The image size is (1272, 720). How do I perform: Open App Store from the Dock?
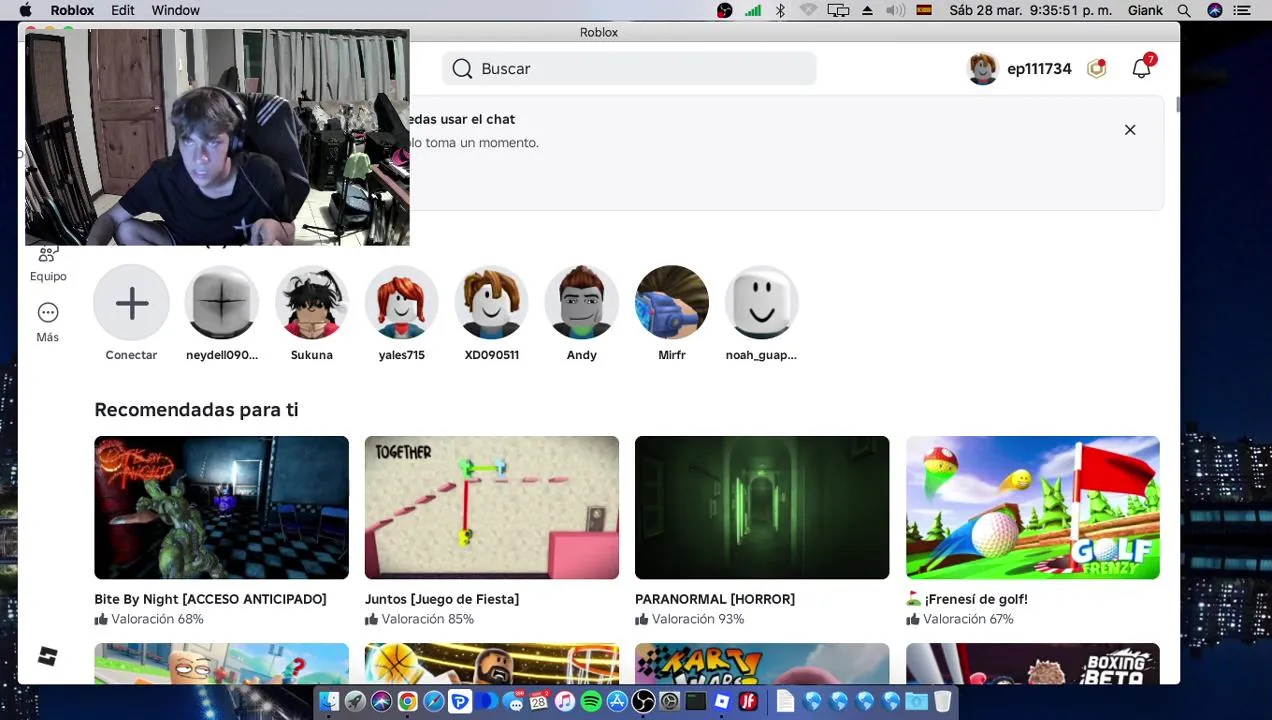[617, 701]
